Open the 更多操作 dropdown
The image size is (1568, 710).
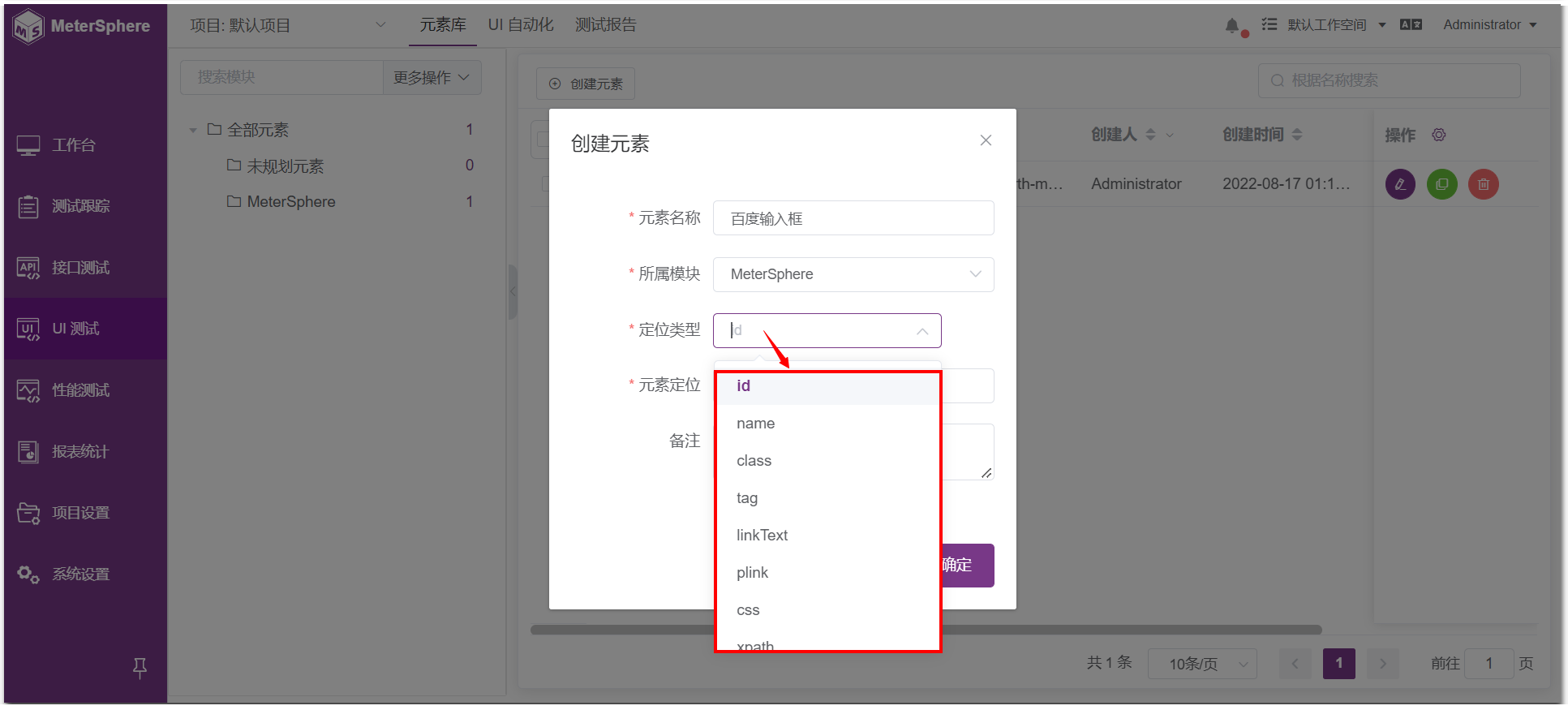click(x=432, y=77)
